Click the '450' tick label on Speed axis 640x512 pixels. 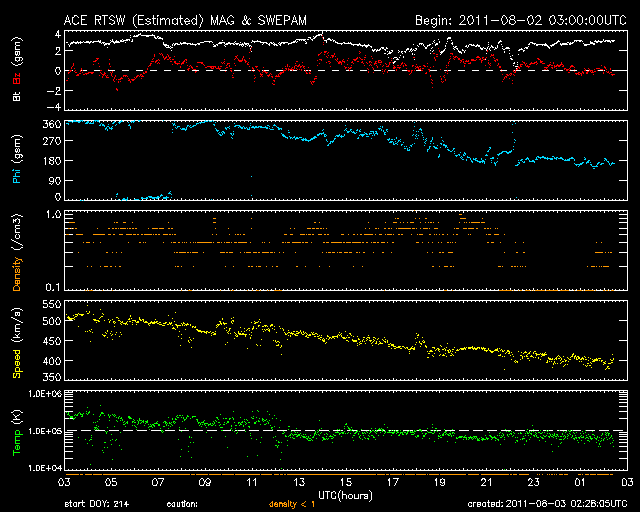click(x=52, y=341)
